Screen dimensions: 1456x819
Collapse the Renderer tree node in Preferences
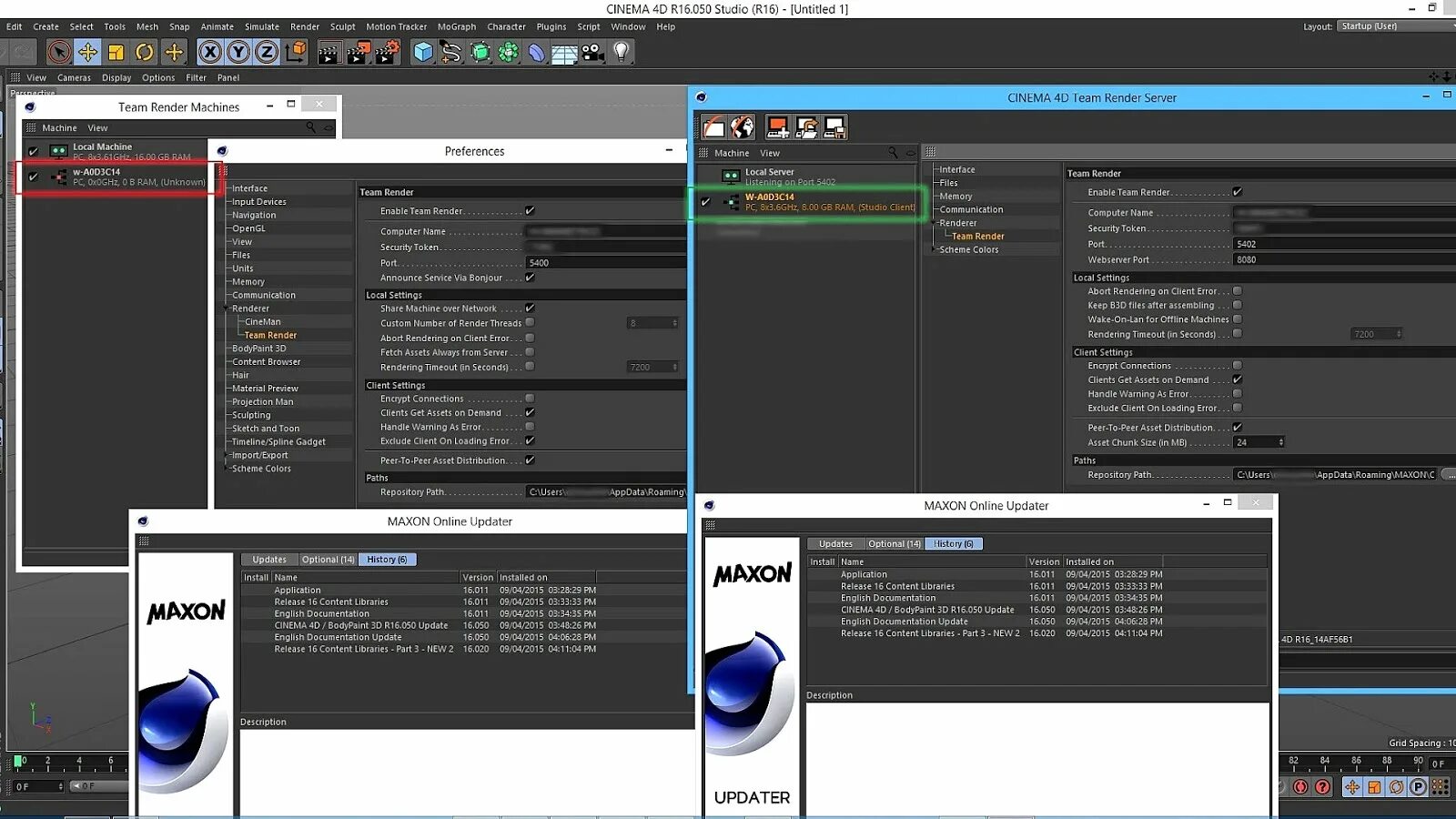click(227, 308)
